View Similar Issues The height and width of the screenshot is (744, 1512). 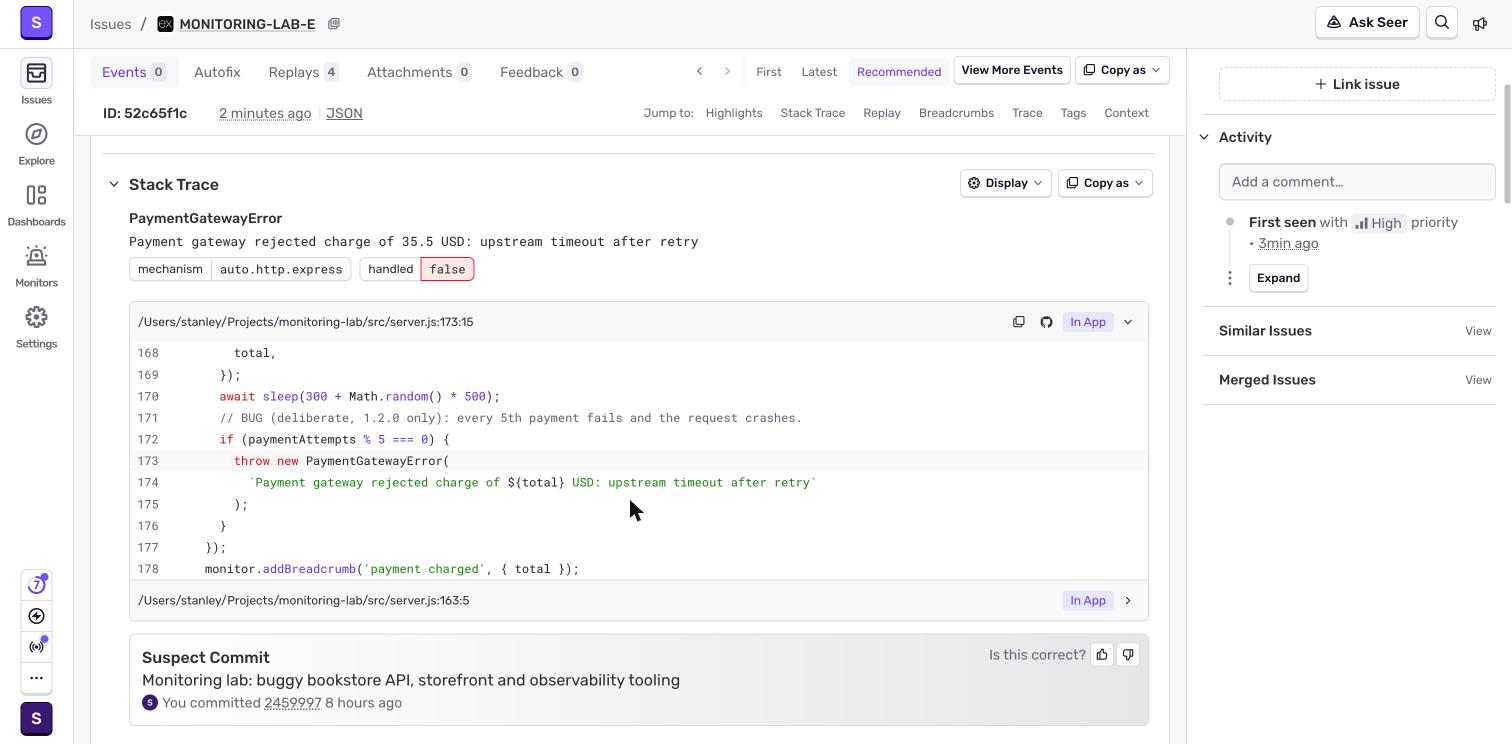pos(1478,331)
